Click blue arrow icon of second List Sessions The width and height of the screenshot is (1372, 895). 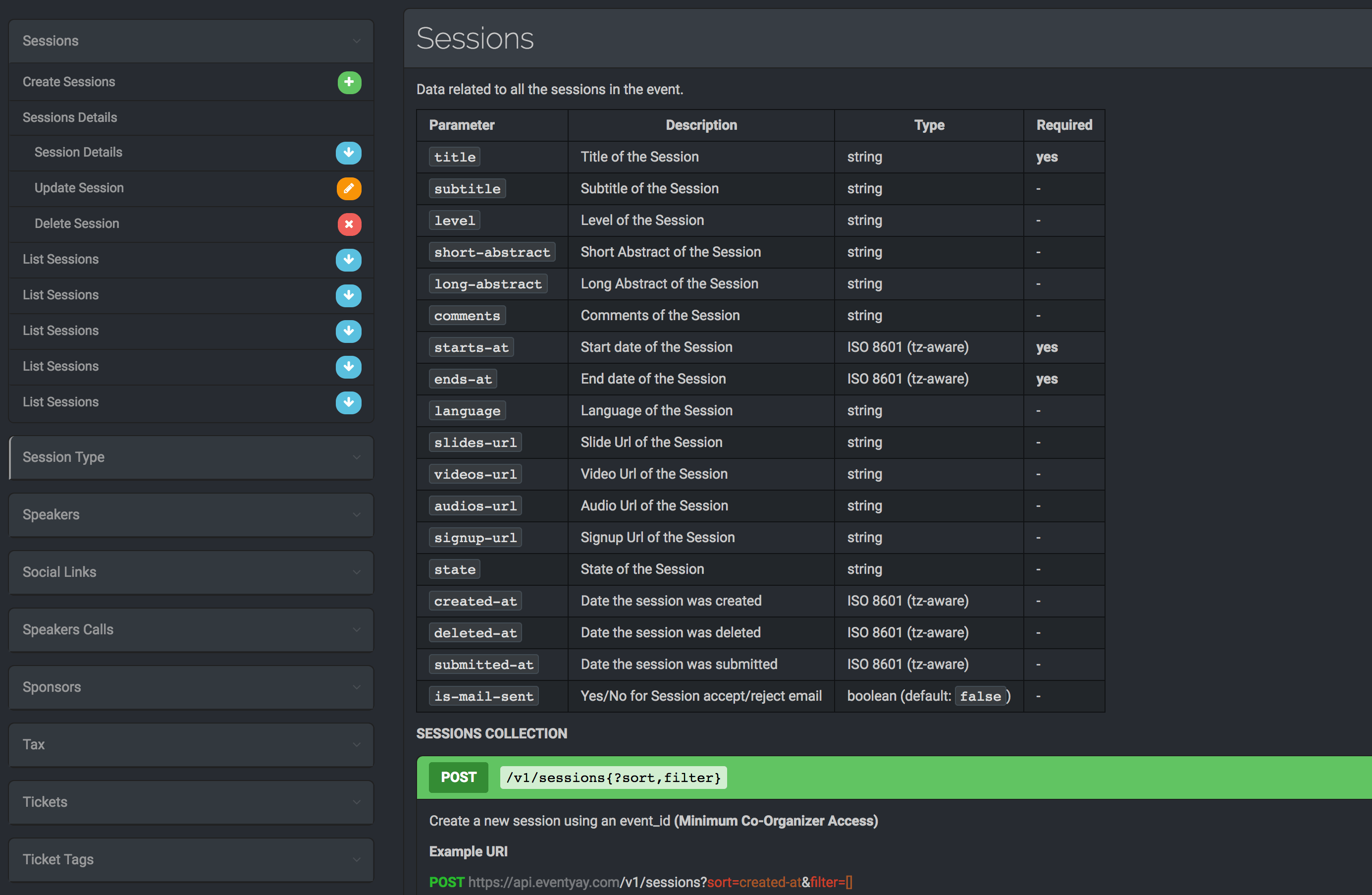pos(349,295)
